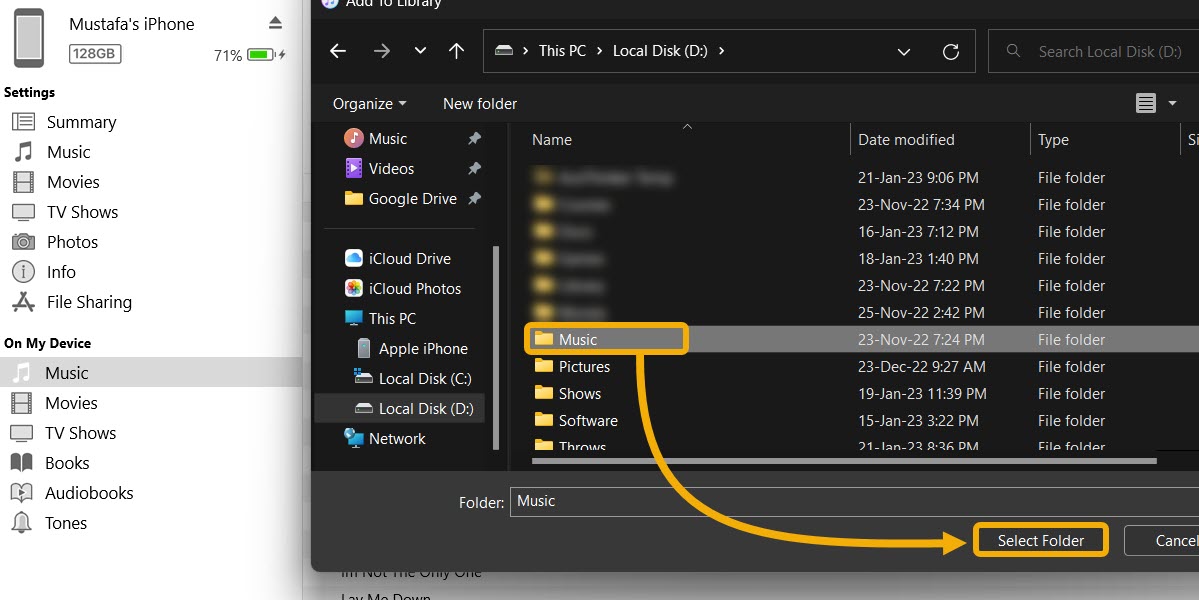Unpin Videos from Quick access
Screen dimensions: 1199x600
[x=474, y=168]
